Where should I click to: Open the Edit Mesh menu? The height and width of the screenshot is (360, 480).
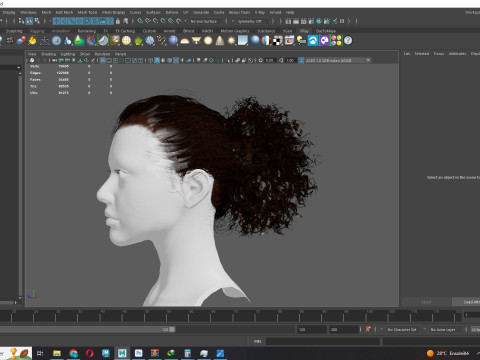64,12
